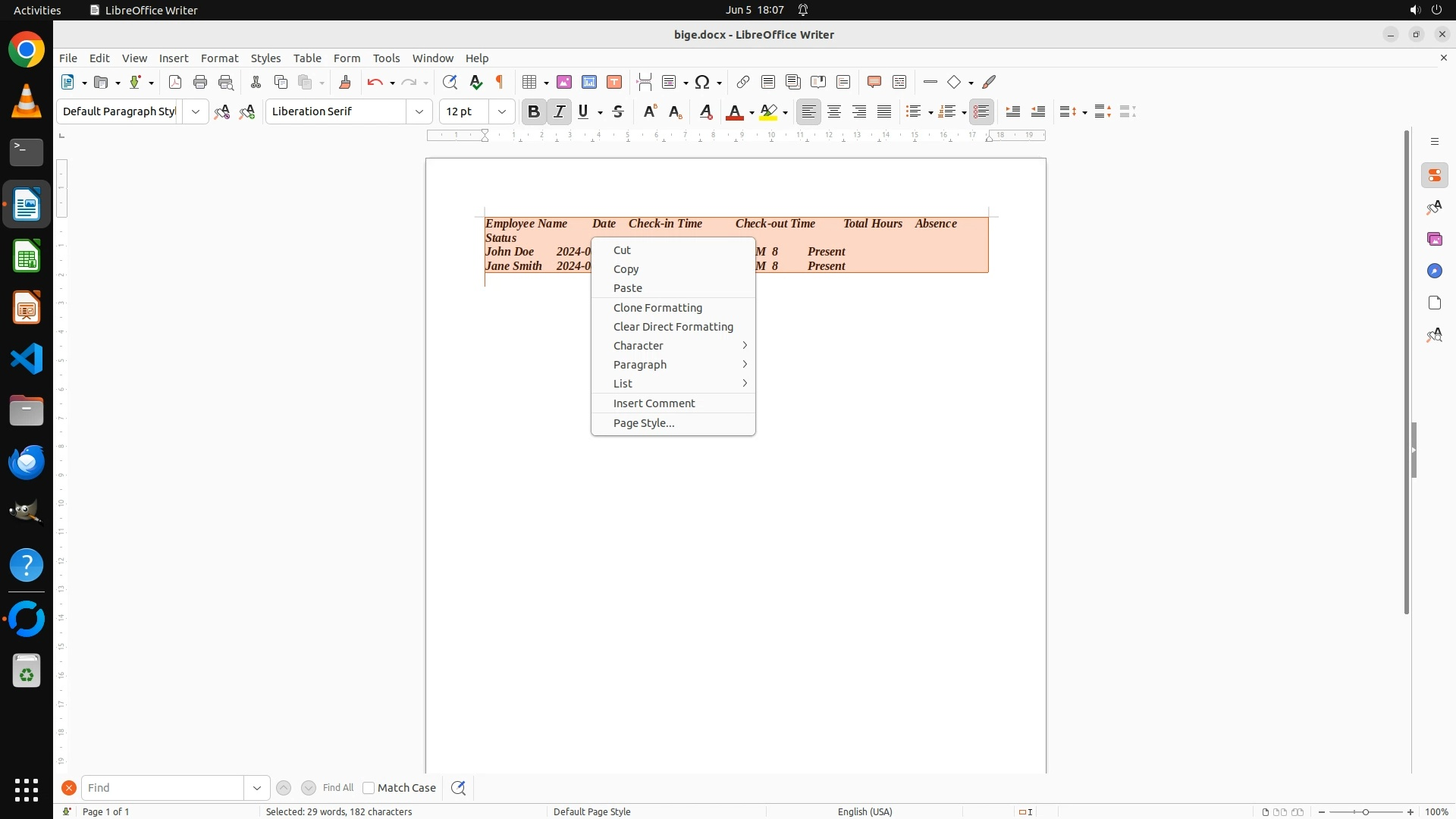
Task: Open the Gallery sidebar panel icon
Action: click(x=1434, y=239)
